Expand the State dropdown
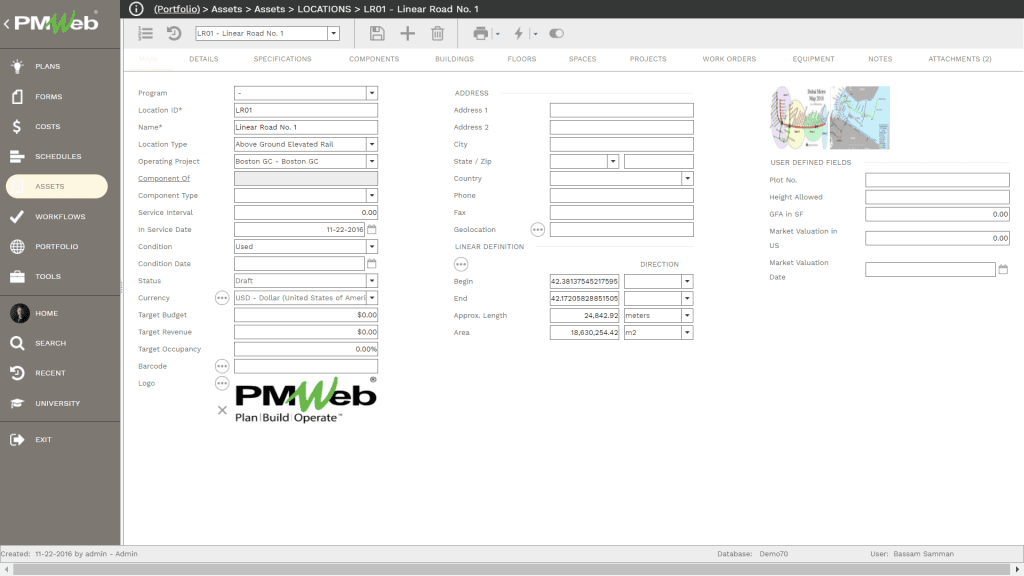The width and height of the screenshot is (1024, 576). tap(613, 161)
